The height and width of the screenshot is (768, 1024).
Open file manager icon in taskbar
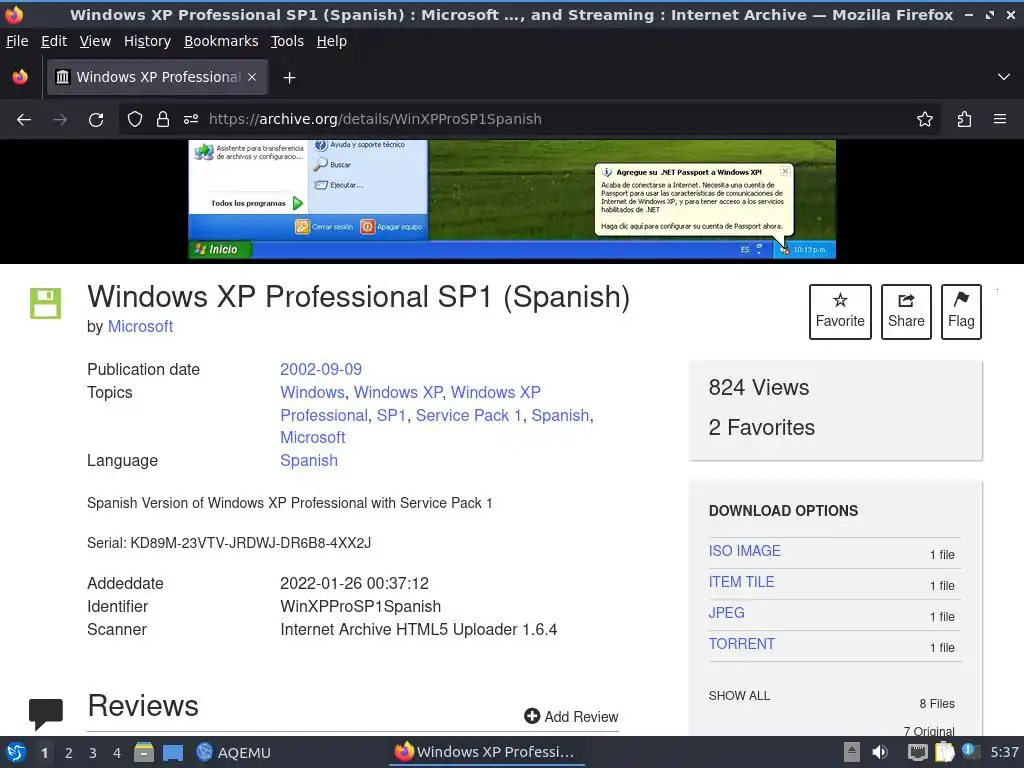point(144,752)
